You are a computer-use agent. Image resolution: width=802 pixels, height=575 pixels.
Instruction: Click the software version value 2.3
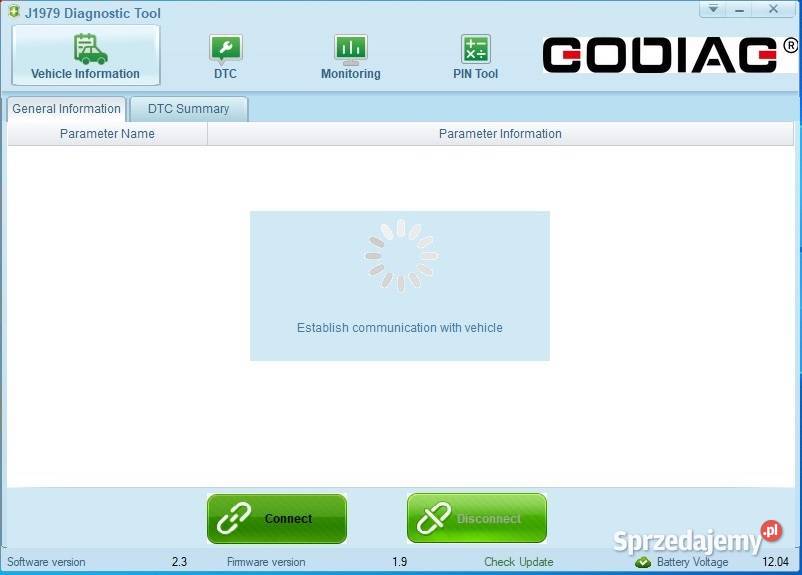pos(179,562)
